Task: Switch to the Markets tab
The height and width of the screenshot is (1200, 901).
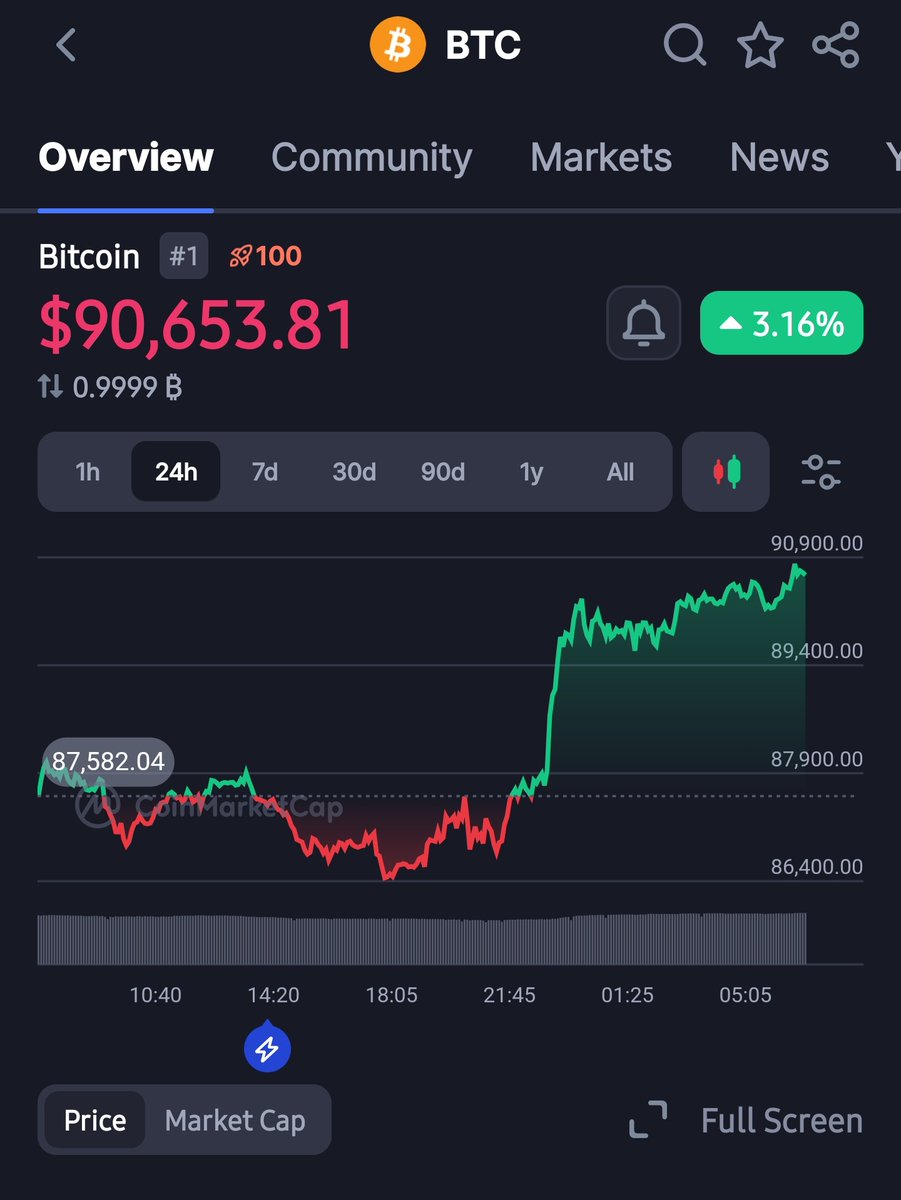Action: 601,157
